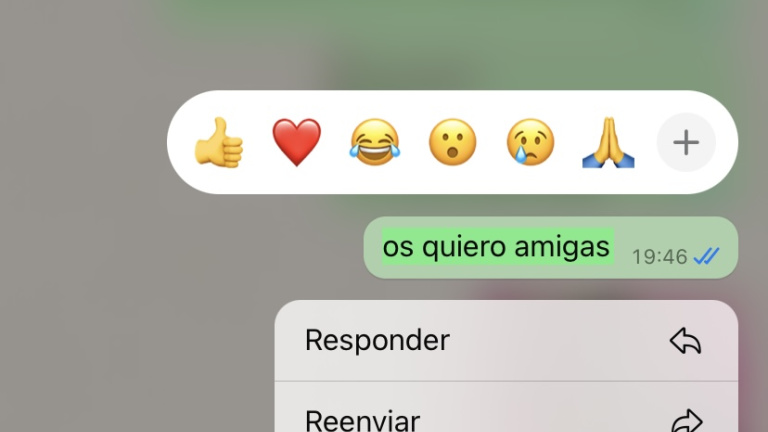React with the praying hands emoji
Viewport: 768px width, 432px height.
coord(608,143)
